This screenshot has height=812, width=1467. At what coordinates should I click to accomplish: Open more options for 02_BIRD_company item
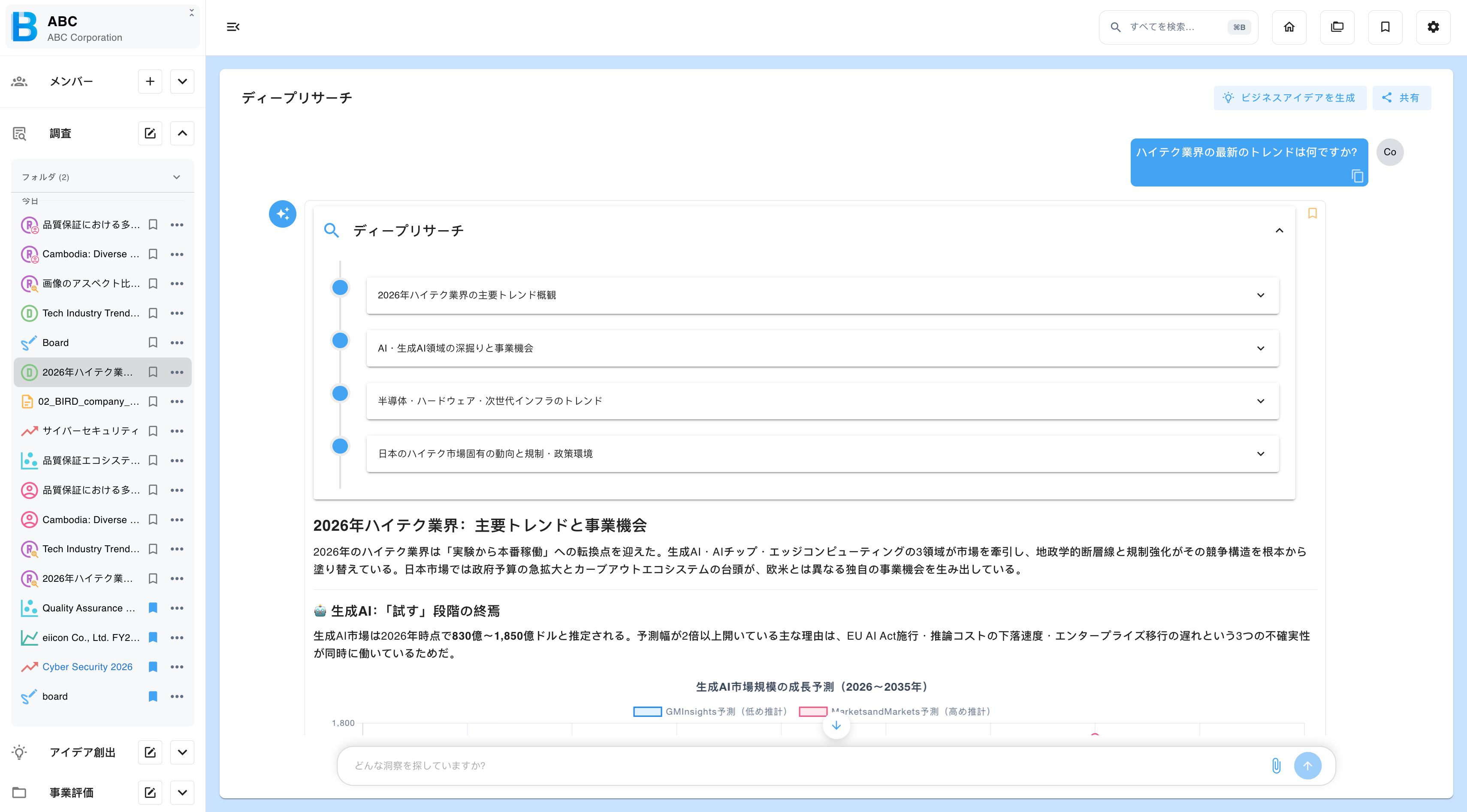tap(177, 402)
